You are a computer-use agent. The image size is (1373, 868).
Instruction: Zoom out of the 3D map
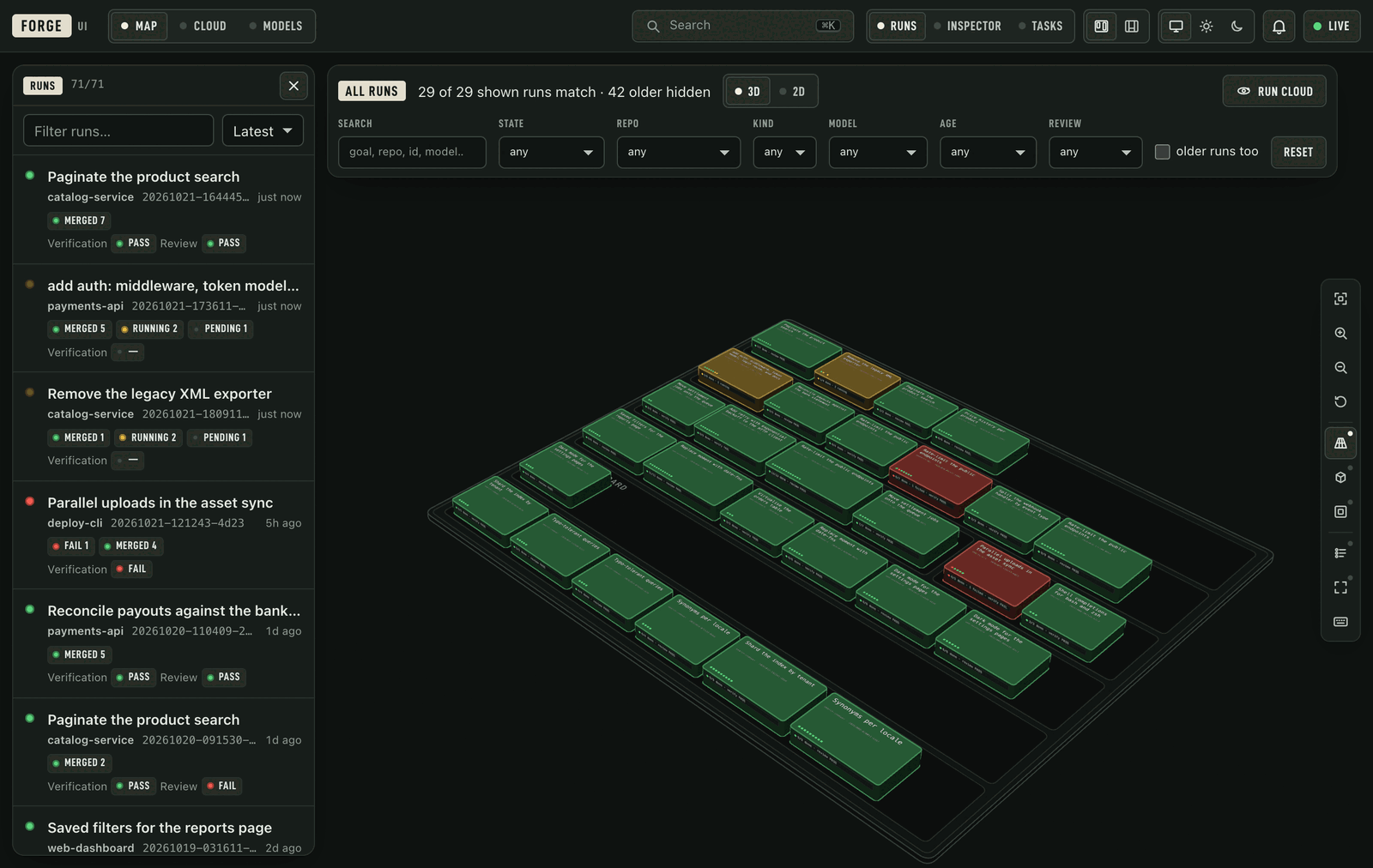point(1340,368)
